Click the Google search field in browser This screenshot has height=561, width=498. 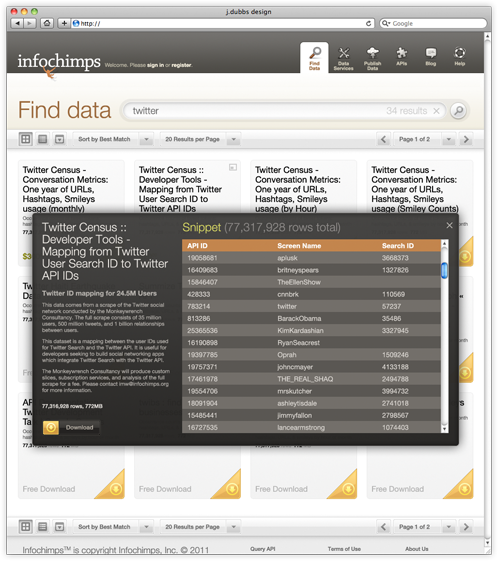pos(433,24)
